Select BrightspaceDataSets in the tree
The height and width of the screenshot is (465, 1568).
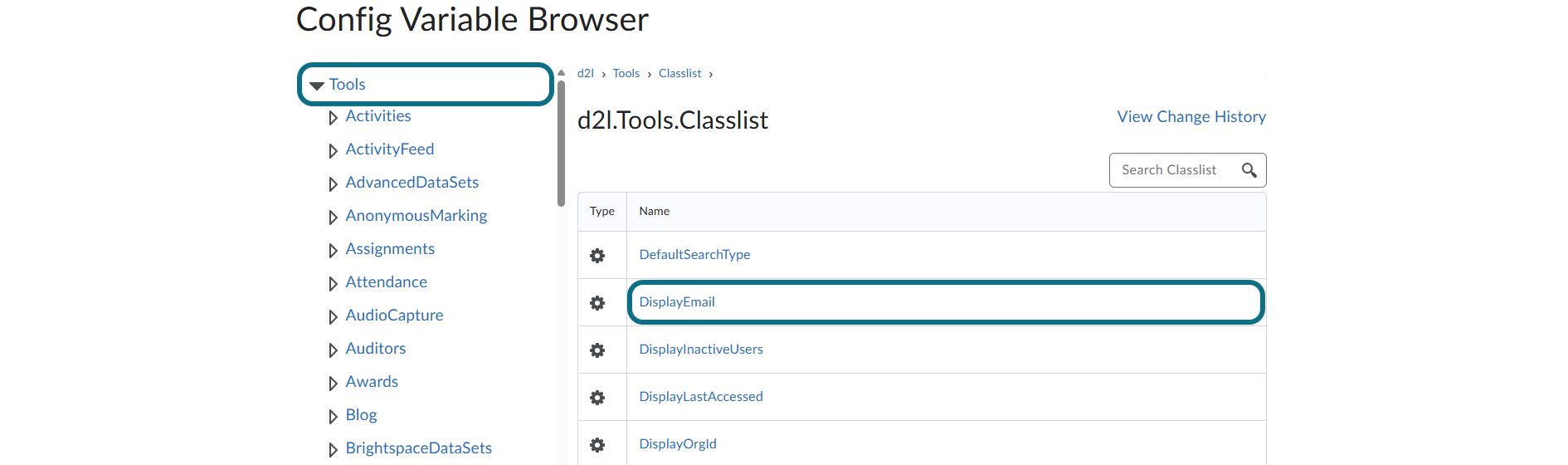coord(419,448)
